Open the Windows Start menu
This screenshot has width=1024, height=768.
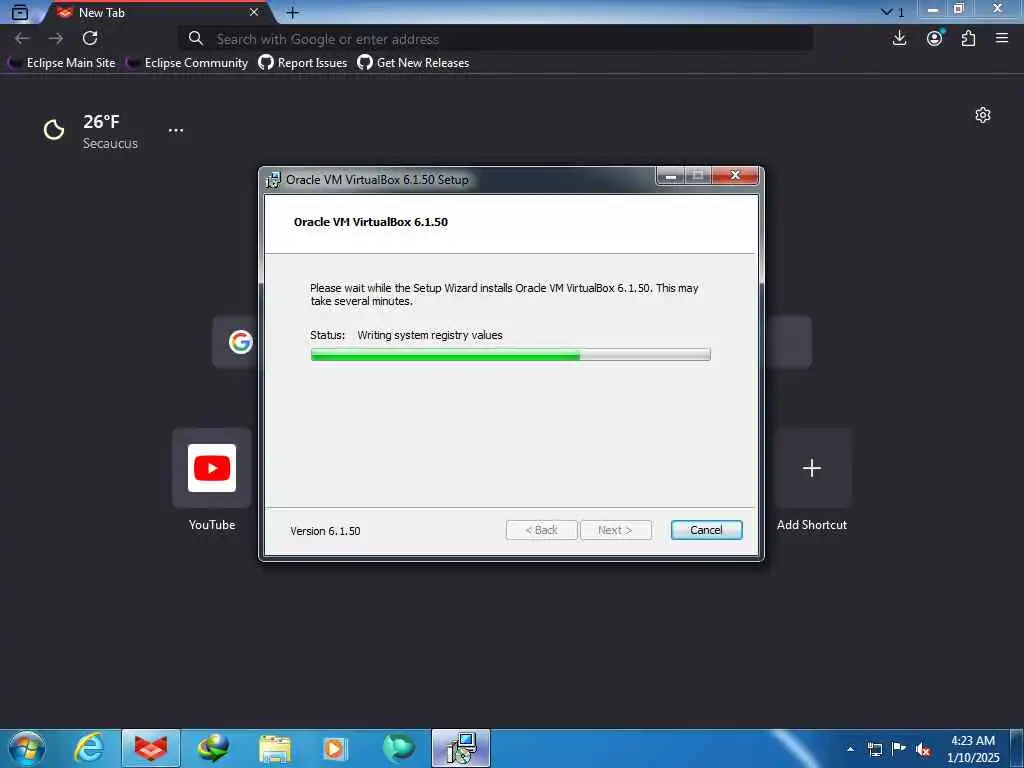coord(27,748)
